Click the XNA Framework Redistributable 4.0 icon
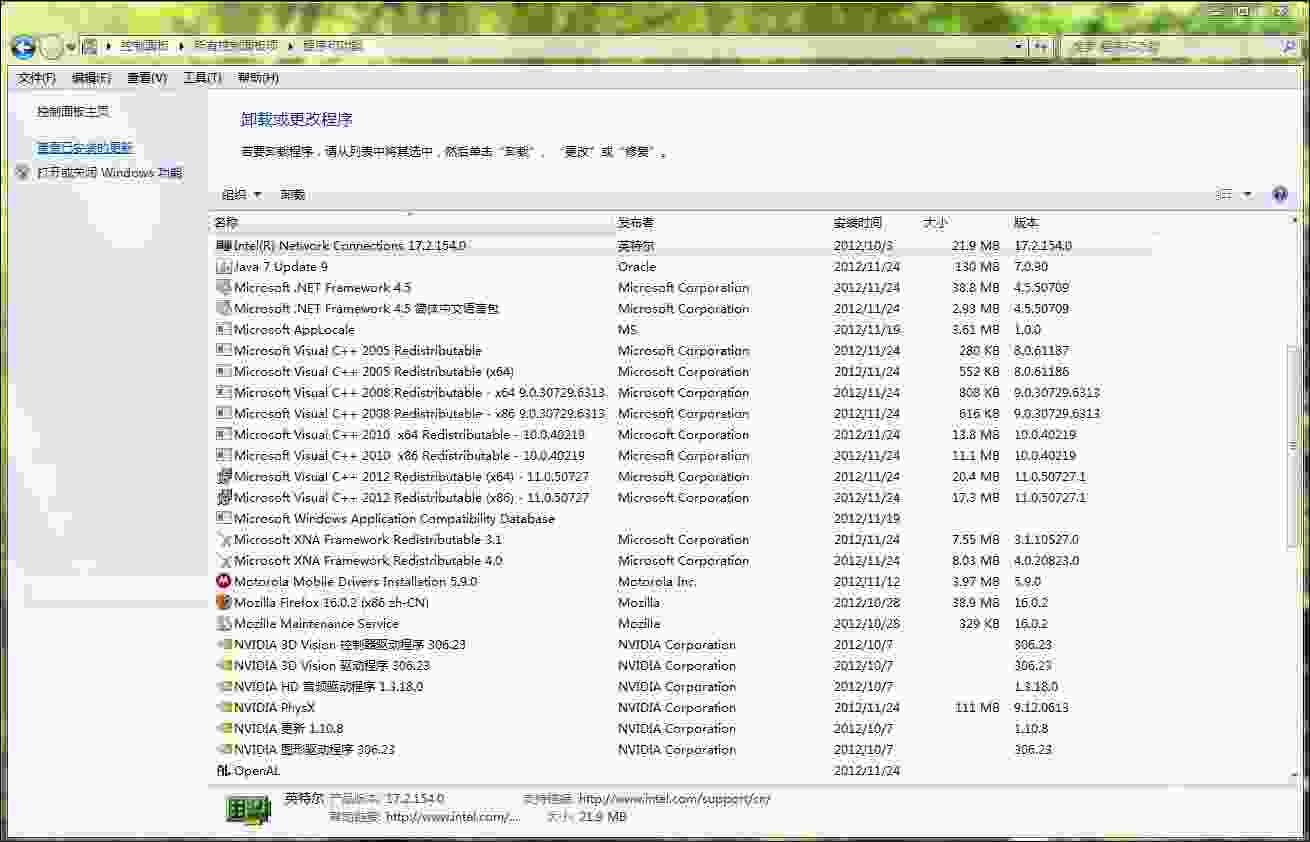1310x842 pixels. point(224,560)
